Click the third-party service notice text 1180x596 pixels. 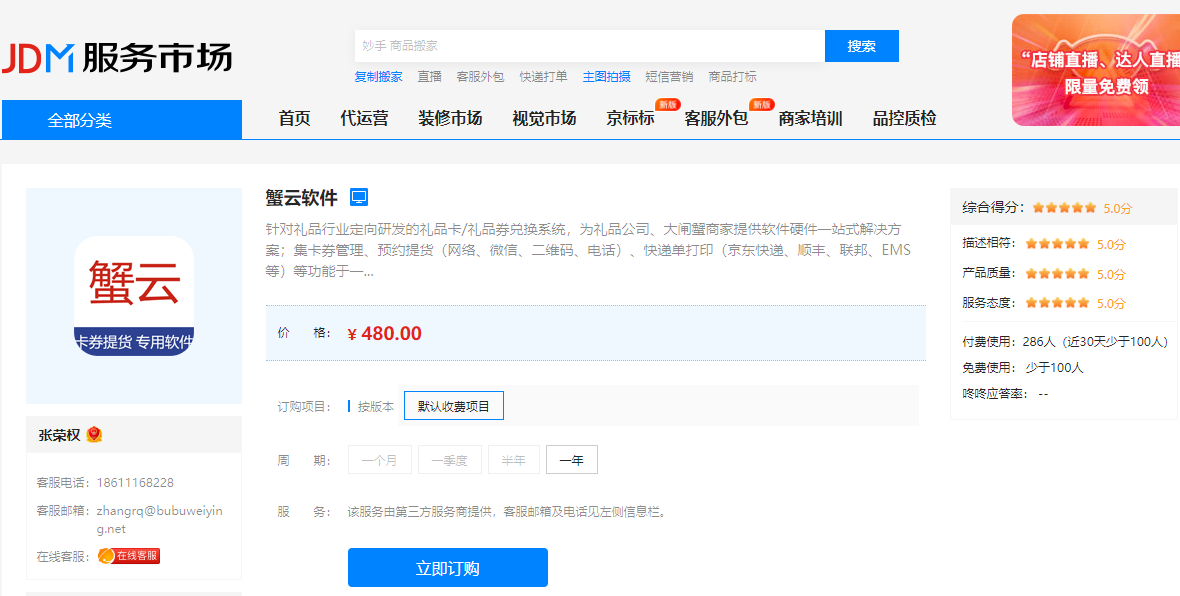pos(506,512)
